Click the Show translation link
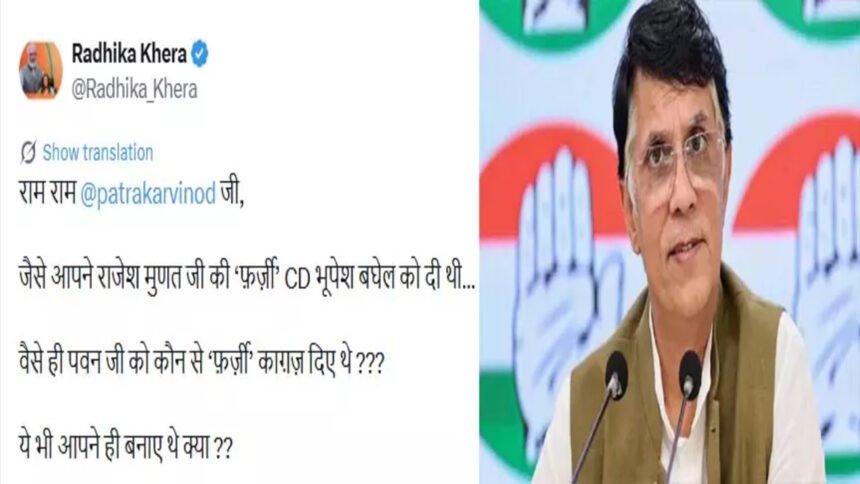 98,153
